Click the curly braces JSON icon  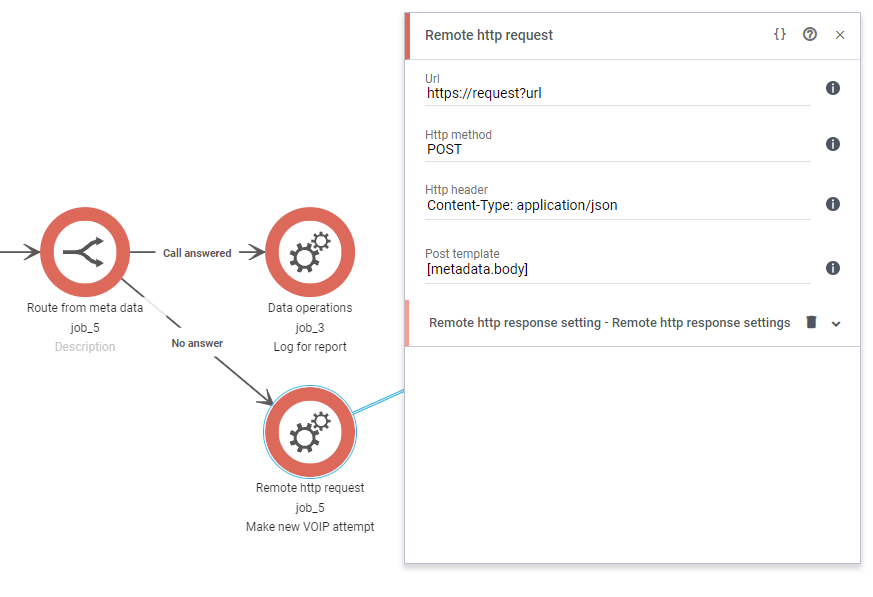tap(780, 34)
